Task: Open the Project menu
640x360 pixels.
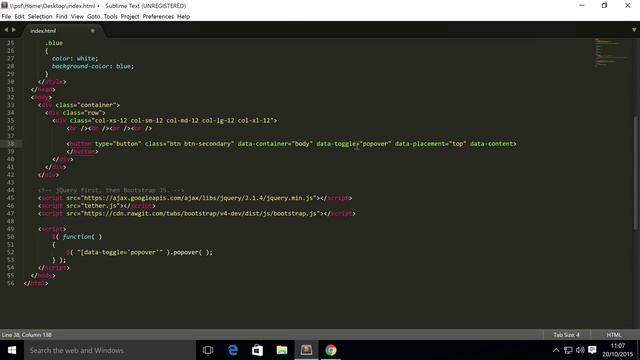Action: 130,17
